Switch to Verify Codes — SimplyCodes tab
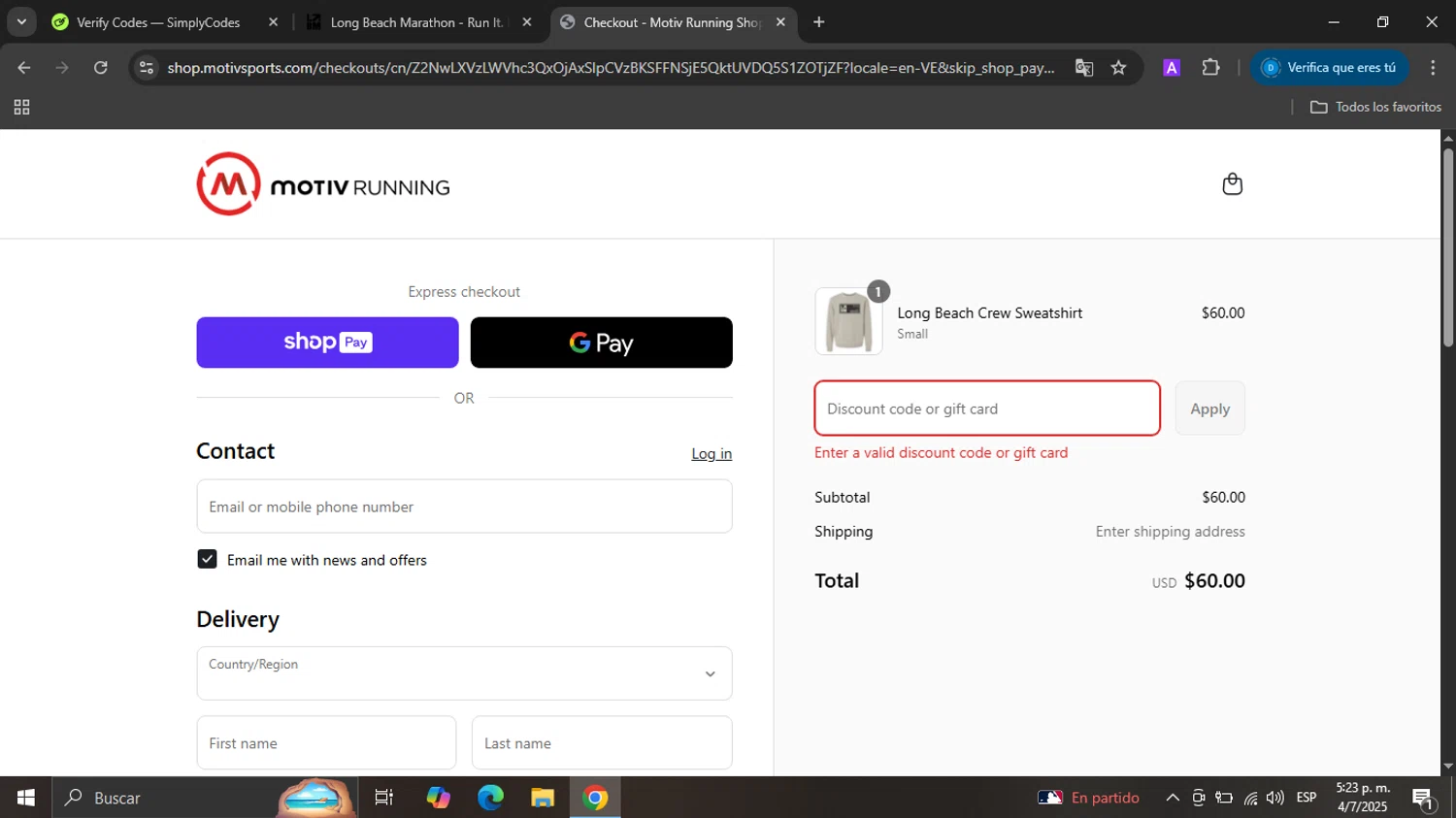The height and width of the screenshot is (818, 1456). 158,22
